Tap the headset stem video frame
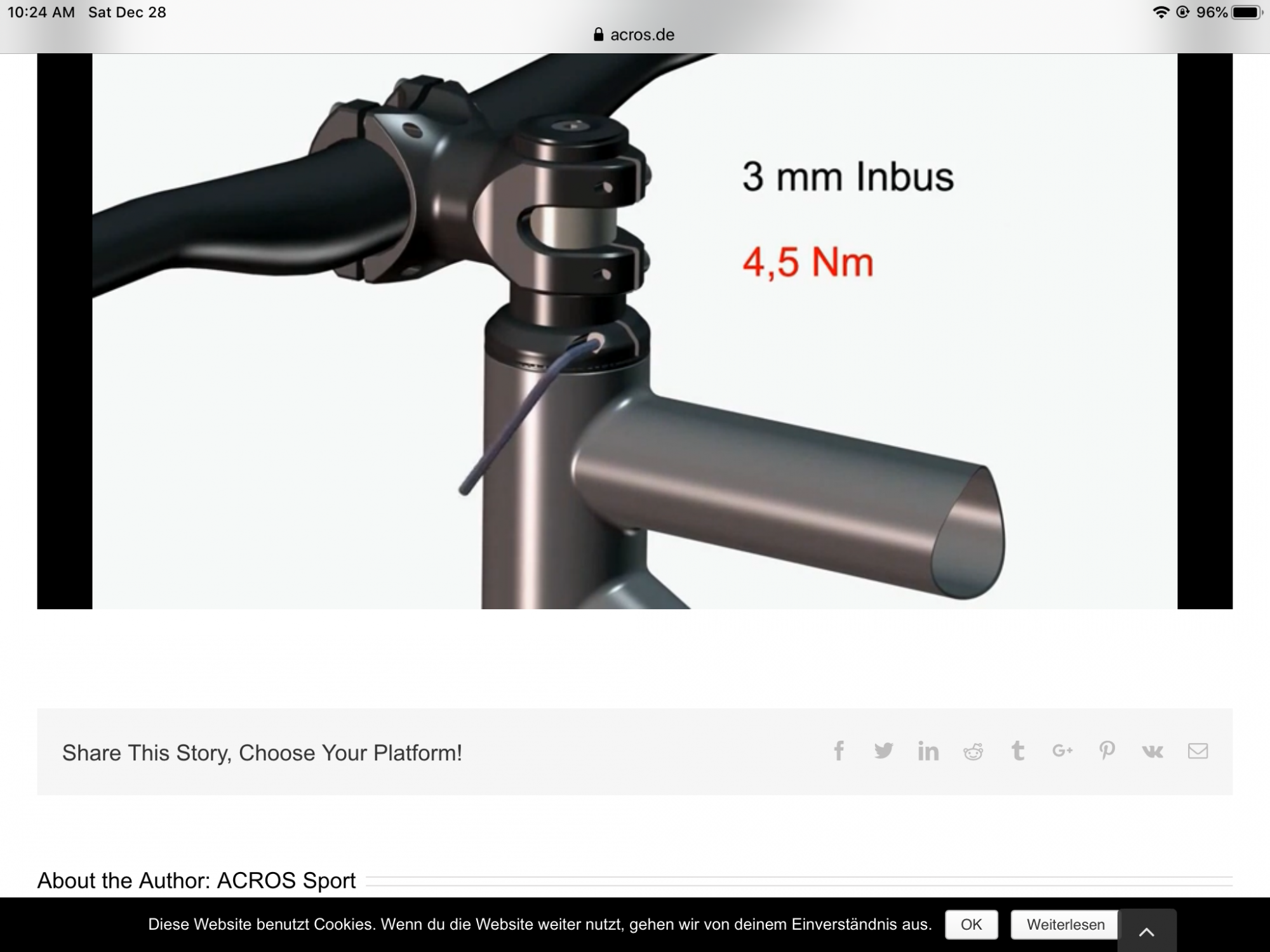The height and width of the screenshot is (952, 1270). pyautogui.click(x=635, y=331)
